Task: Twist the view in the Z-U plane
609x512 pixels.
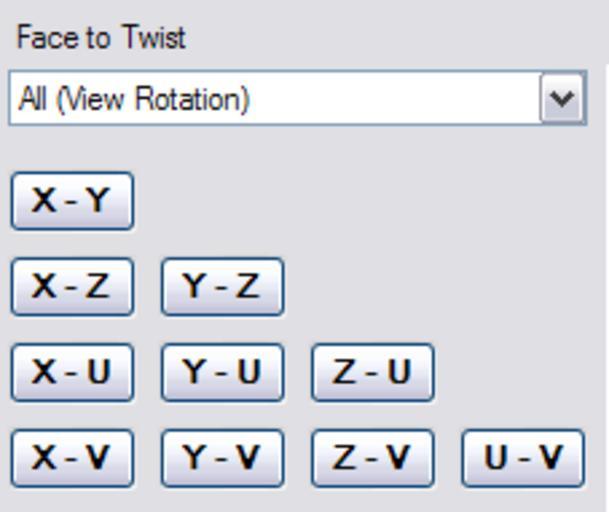Action: 372,373
